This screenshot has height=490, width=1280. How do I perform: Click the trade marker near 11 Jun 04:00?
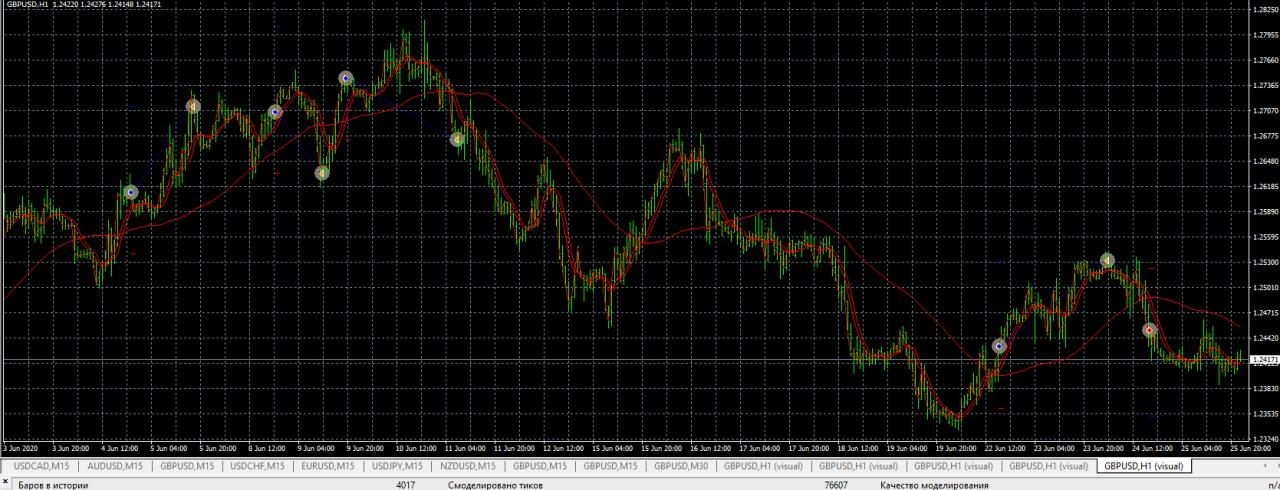456,140
